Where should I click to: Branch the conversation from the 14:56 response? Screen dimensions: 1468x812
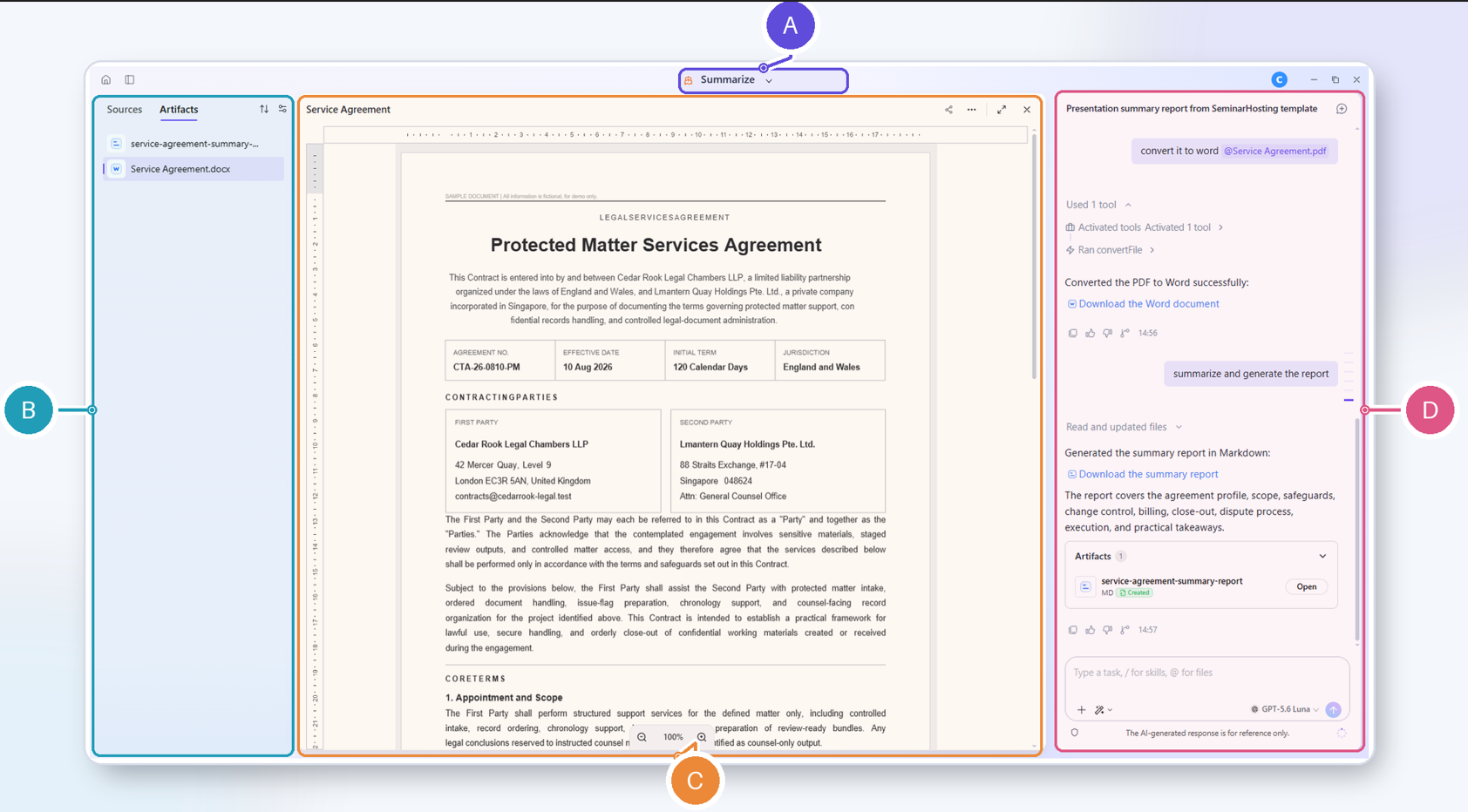(x=1125, y=333)
